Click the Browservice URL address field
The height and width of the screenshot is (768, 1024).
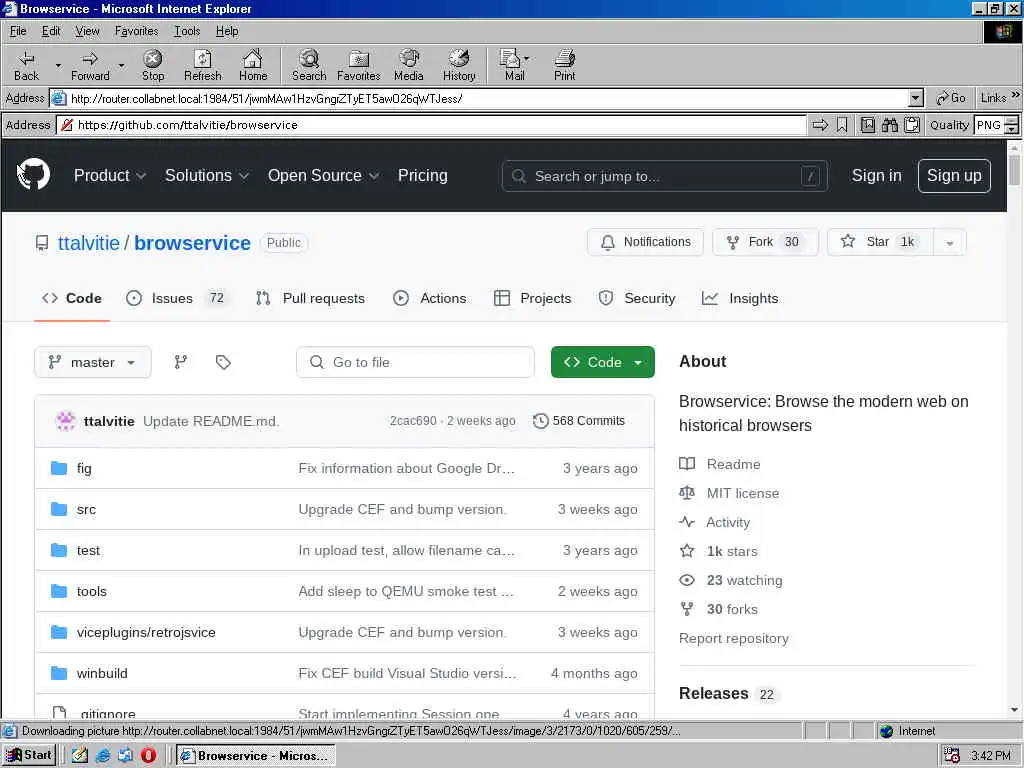[432, 125]
